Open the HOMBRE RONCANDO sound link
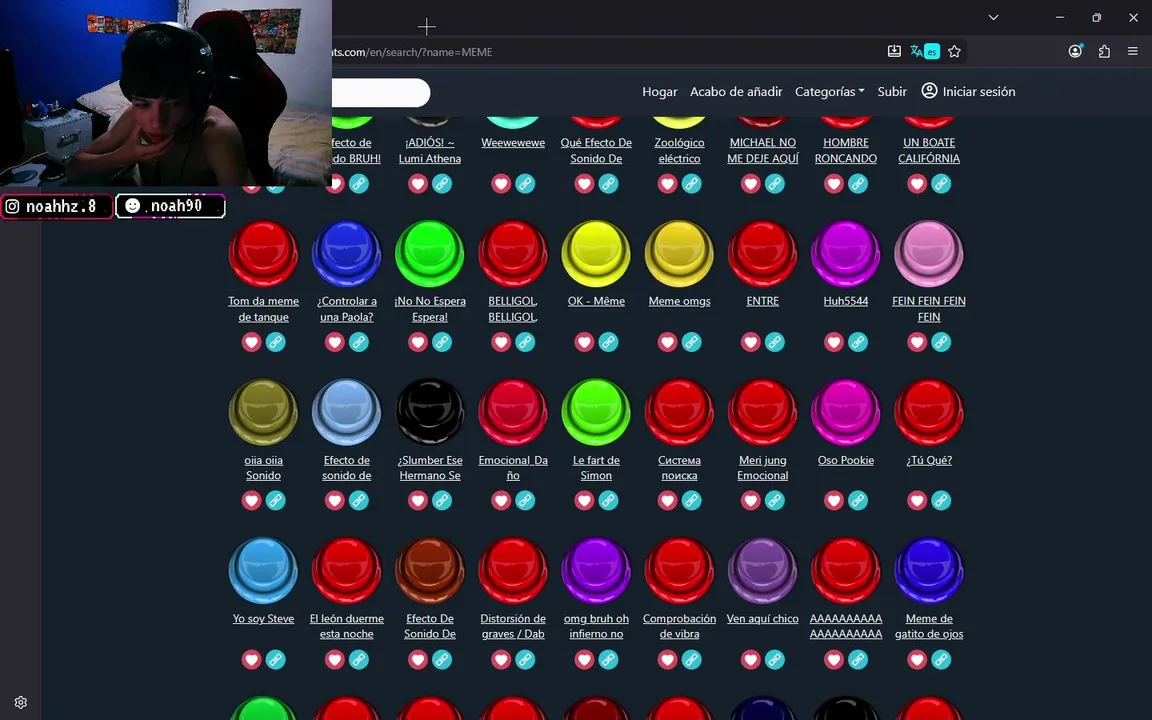1152x720 pixels. [846, 151]
